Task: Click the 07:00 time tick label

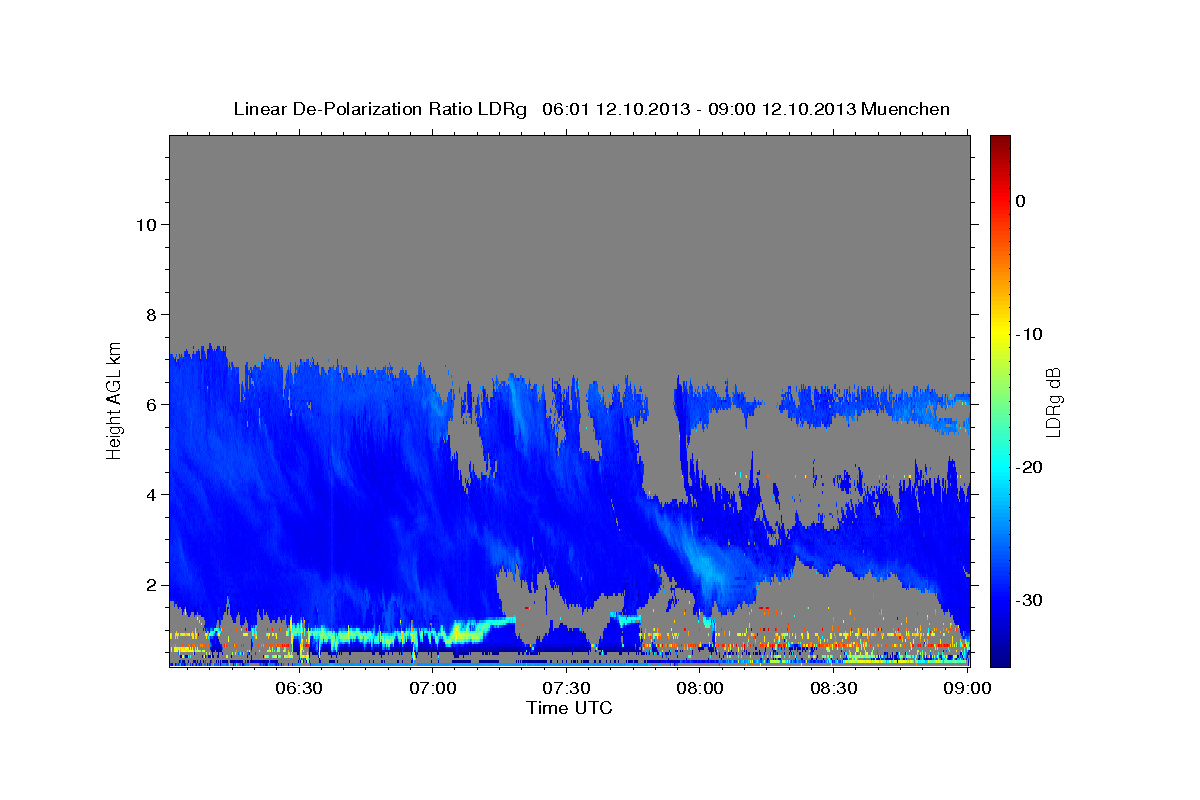Action: 433,688
